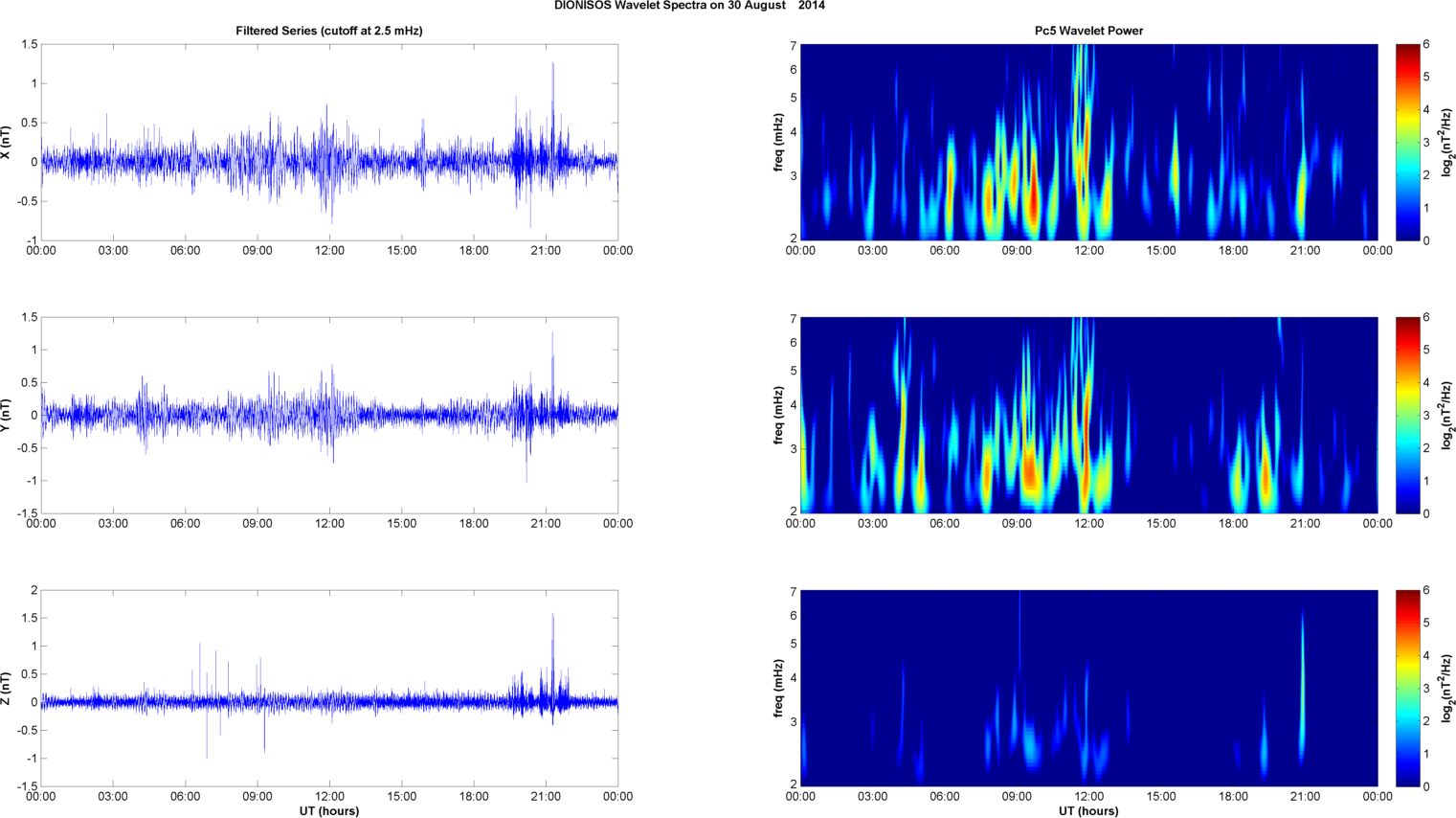This screenshot has width=1456, height=818.
Task: Click 'UT (hours)' label under the Z time series
Action: click(x=329, y=811)
